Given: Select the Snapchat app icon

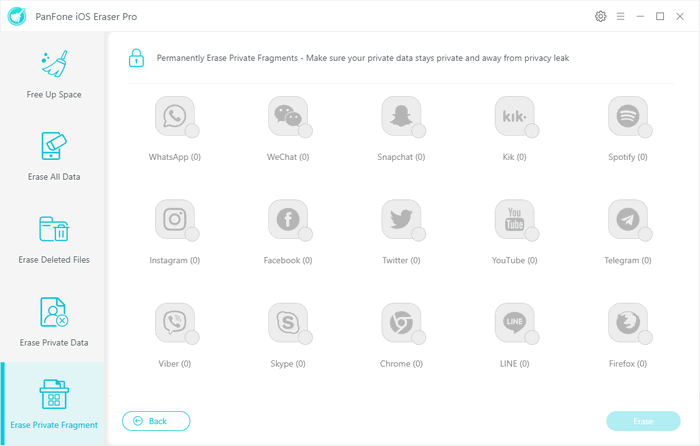Looking at the screenshot, I should click(401, 116).
